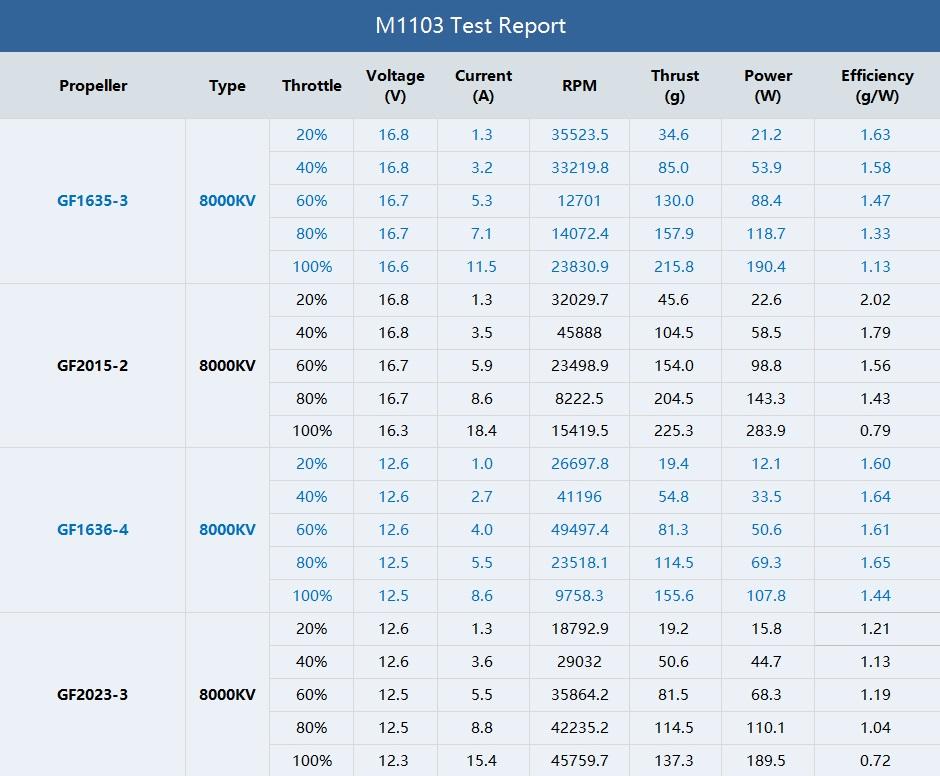Viewport: 940px width, 776px height.
Task: Select RPM value 15419.5
Action: click(x=580, y=431)
